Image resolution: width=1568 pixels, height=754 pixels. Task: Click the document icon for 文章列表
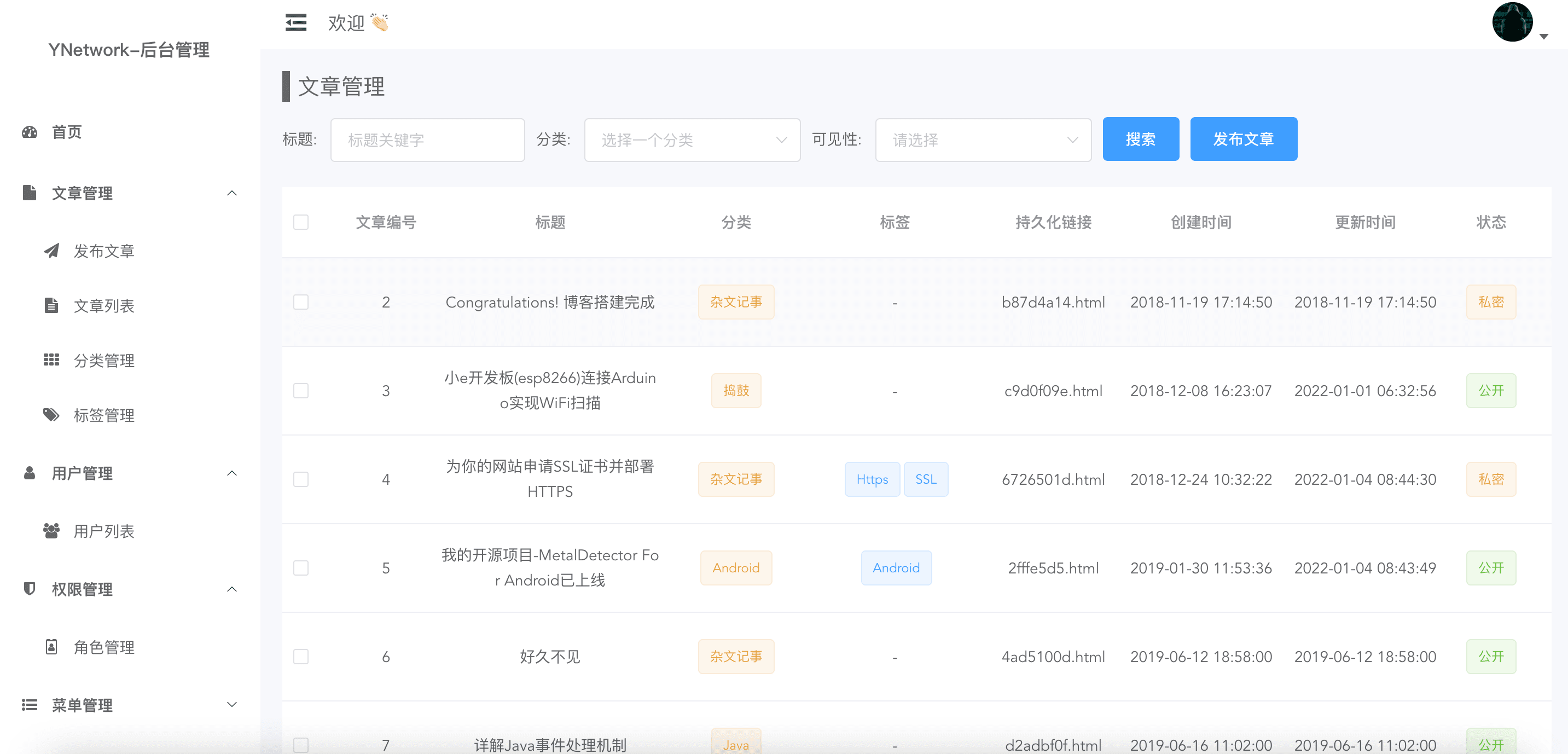52,305
